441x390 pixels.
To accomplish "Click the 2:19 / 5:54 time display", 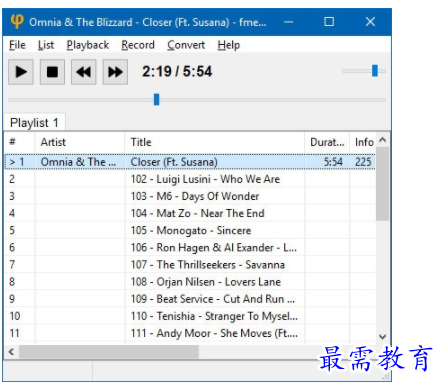I will click(x=177, y=71).
